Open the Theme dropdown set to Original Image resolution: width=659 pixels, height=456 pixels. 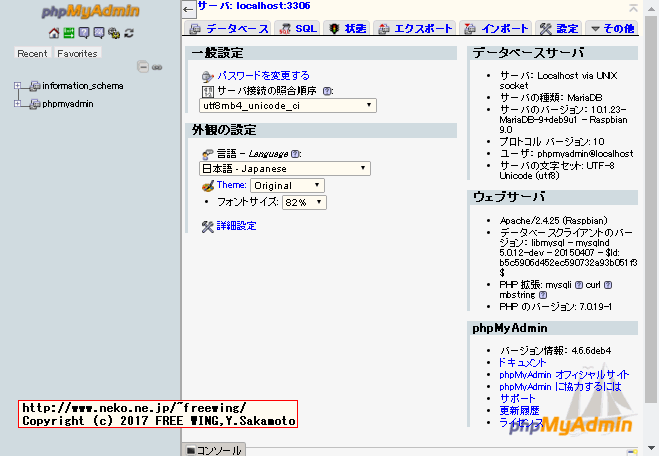[287, 185]
